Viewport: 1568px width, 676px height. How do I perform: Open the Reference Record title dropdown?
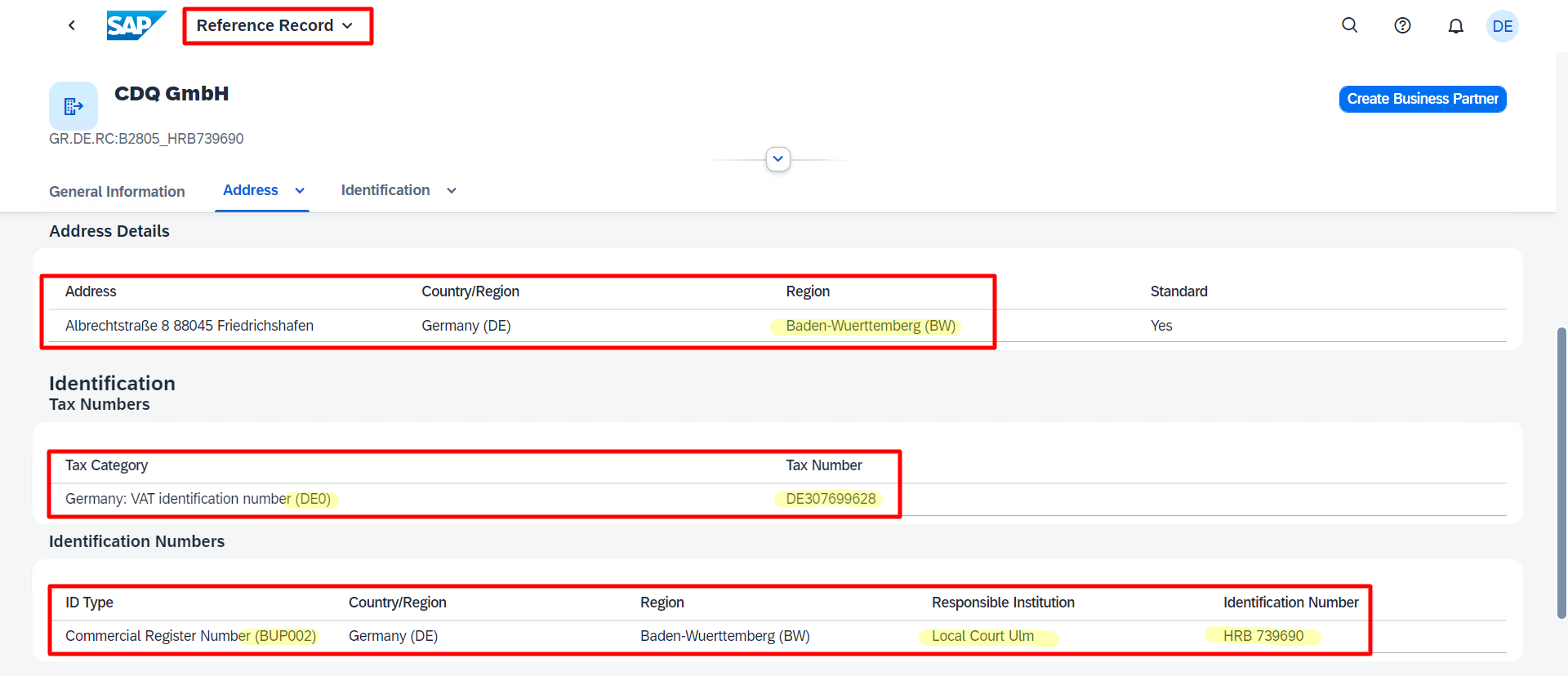click(x=275, y=25)
